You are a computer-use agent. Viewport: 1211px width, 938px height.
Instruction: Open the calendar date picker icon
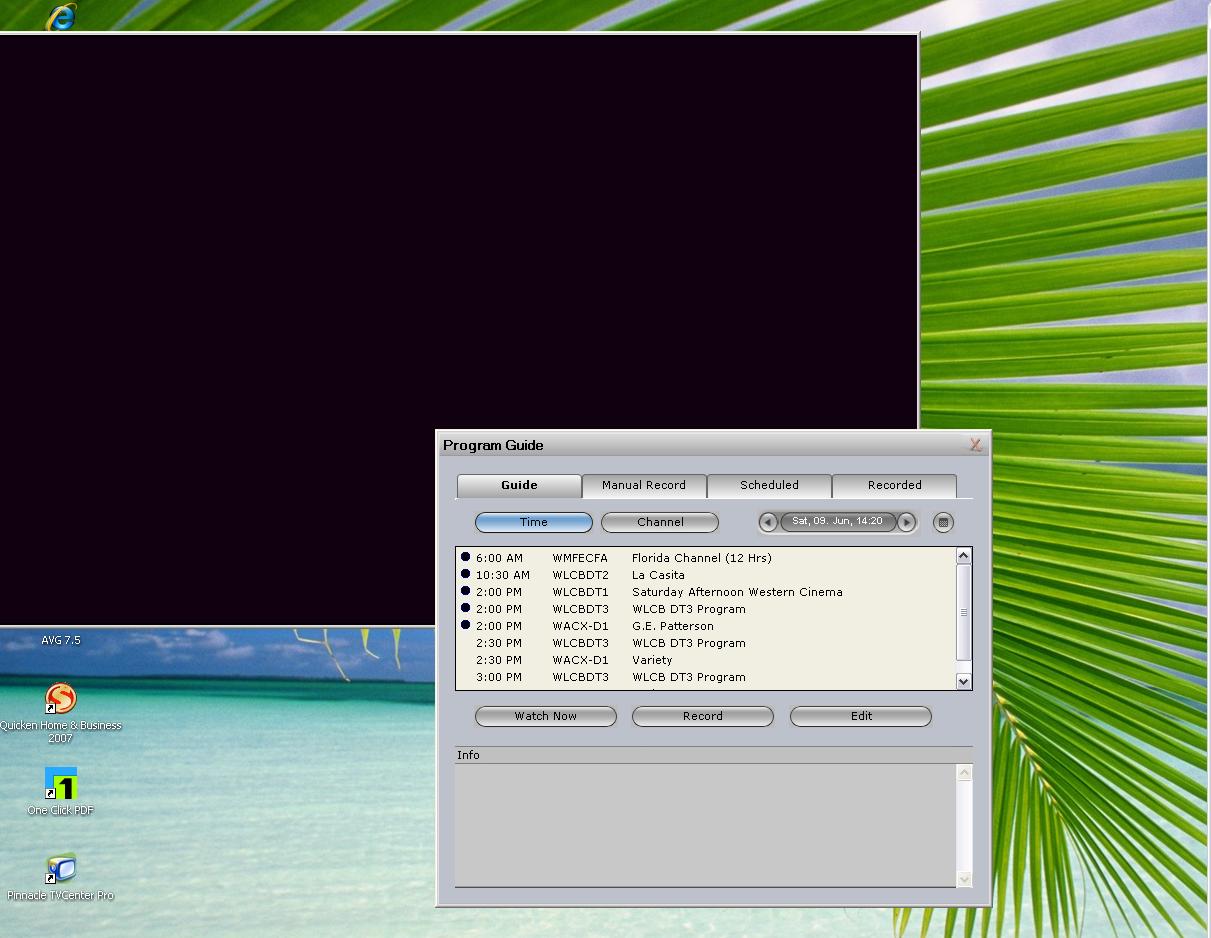[943, 522]
